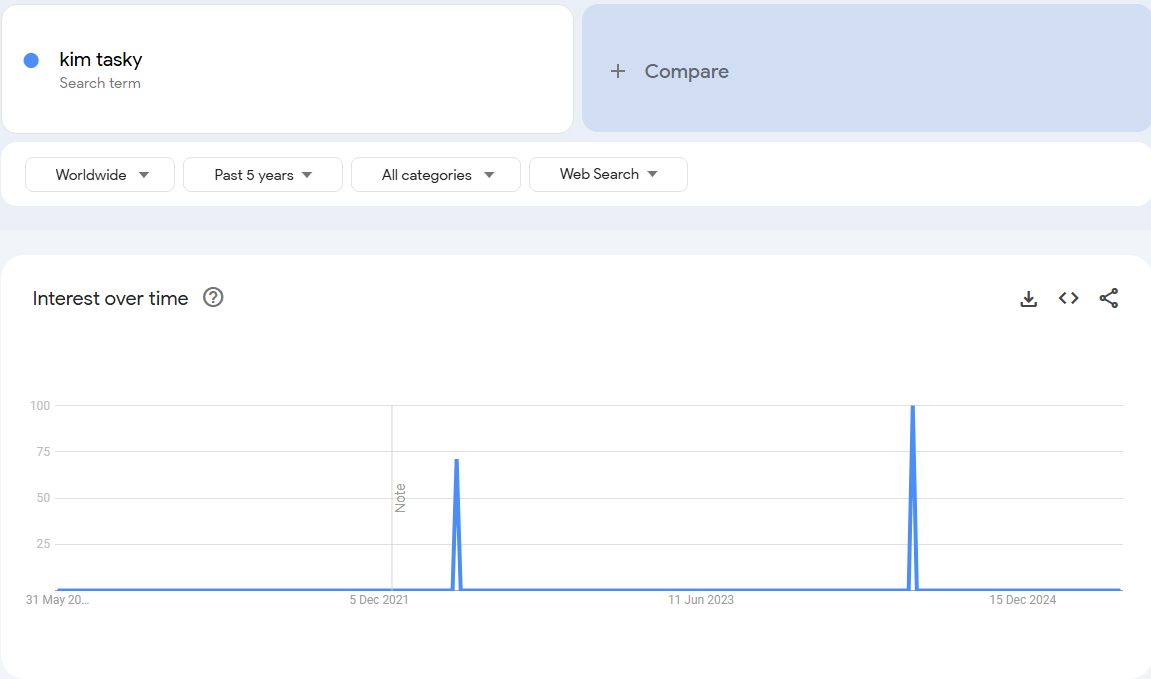Open help for Interest over time
The height and width of the screenshot is (679, 1151).
point(213,298)
